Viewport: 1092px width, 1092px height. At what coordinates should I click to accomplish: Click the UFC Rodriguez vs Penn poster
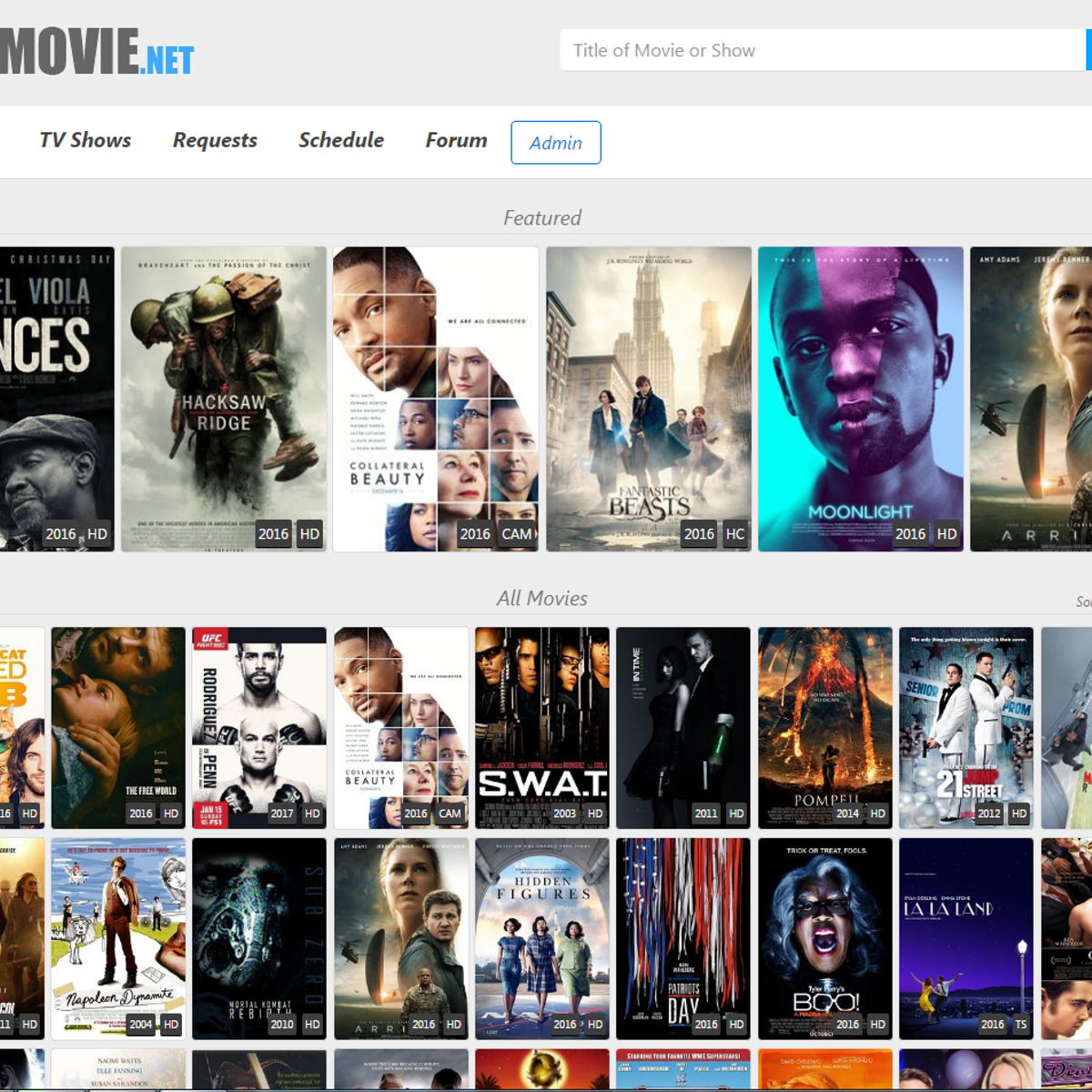tap(259, 727)
